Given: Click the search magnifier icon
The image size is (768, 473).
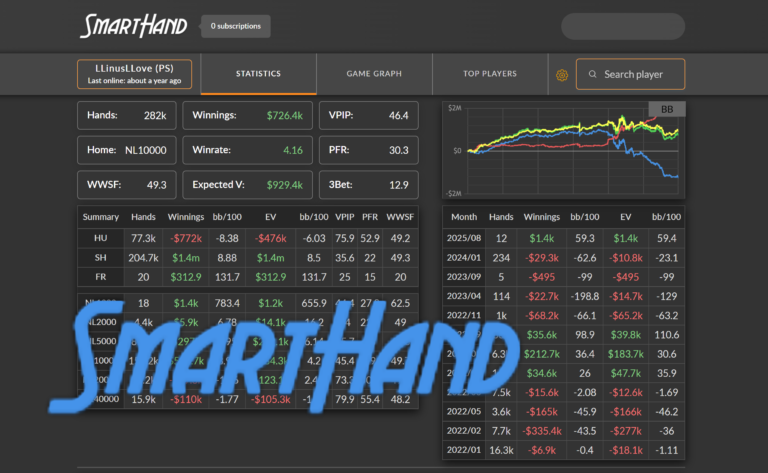Looking at the screenshot, I should (x=593, y=74).
